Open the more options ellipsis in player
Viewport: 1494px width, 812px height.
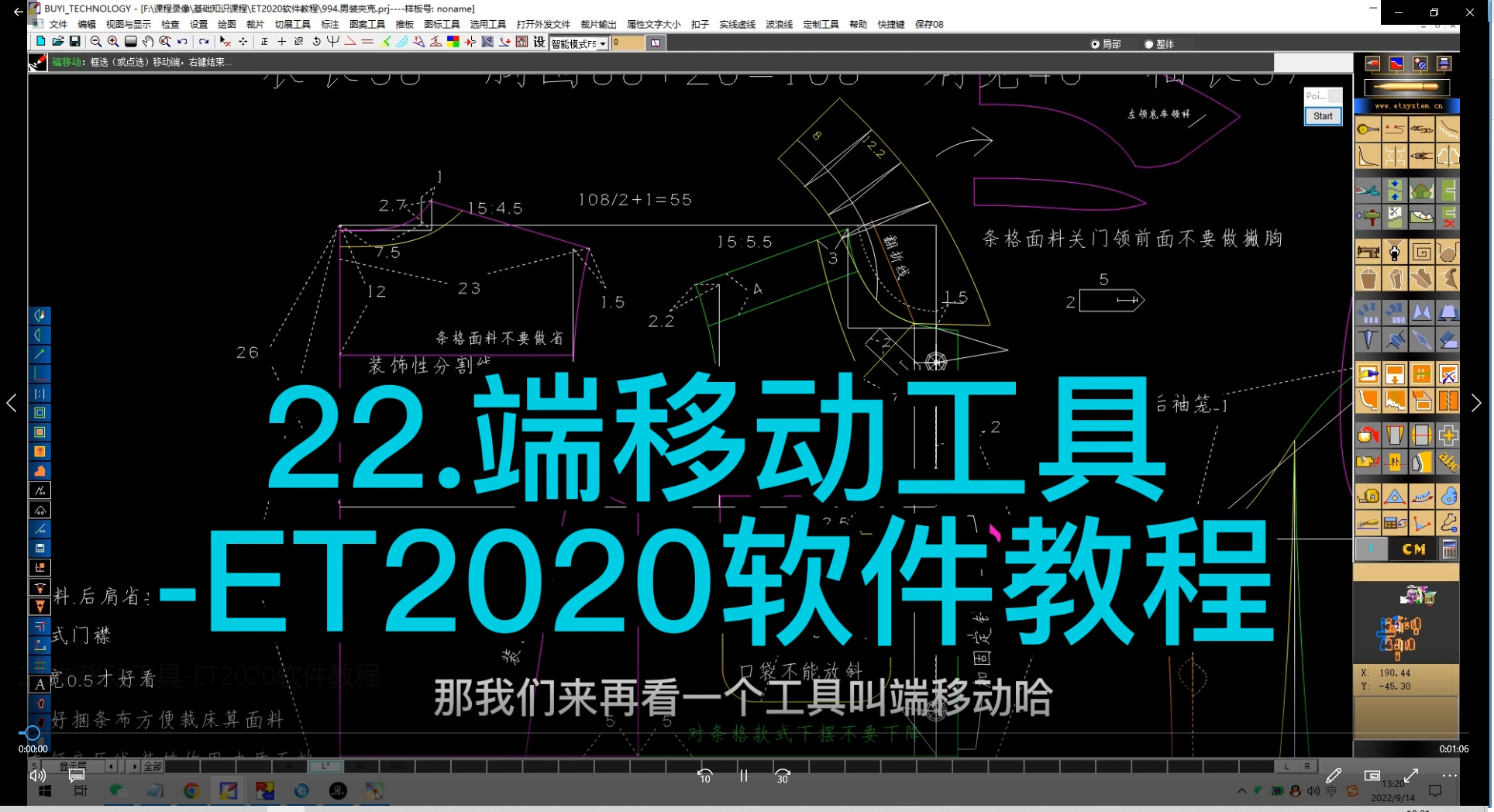point(1450,775)
